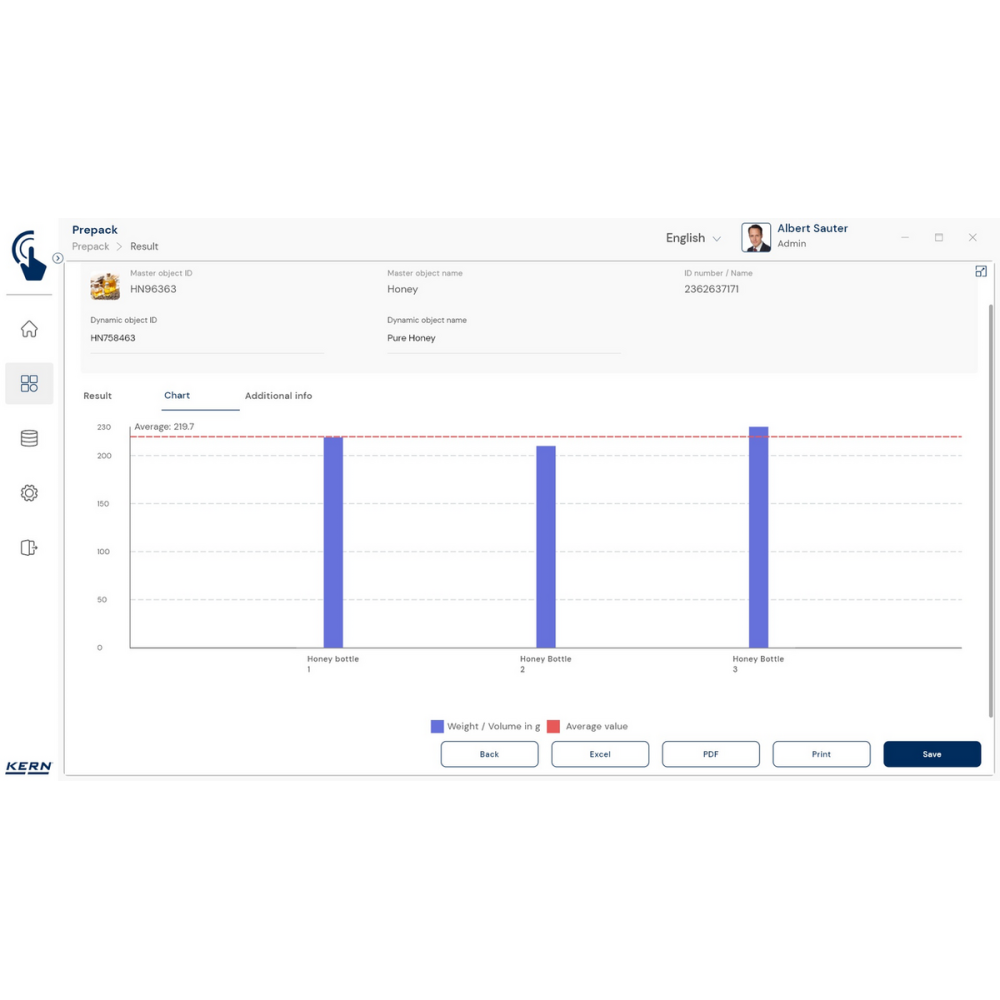The image size is (1000, 1000).
Task: Click the Back button
Action: click(489, 754)
